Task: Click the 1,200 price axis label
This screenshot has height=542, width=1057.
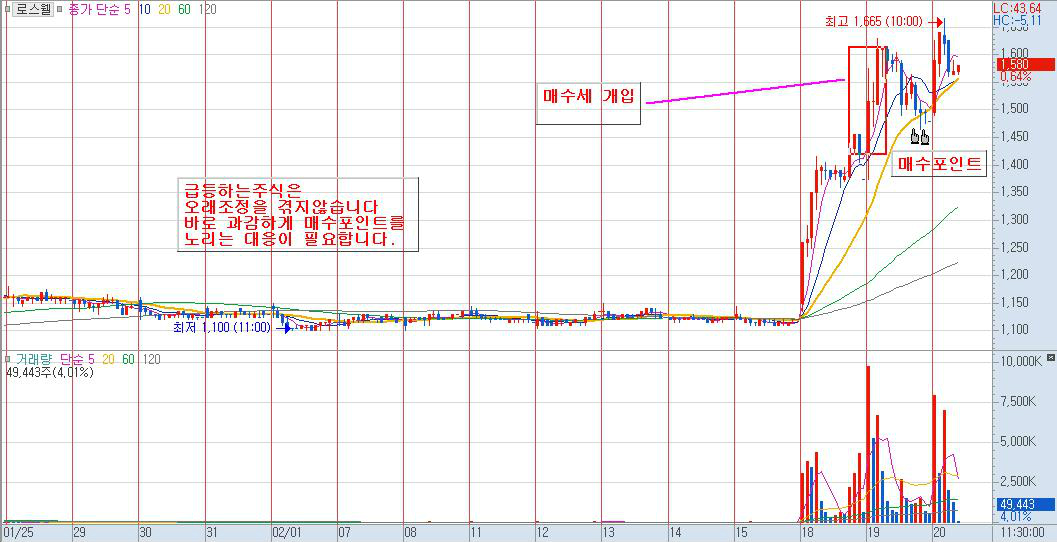Action: pyautogui.click(x=1014, y=274)
